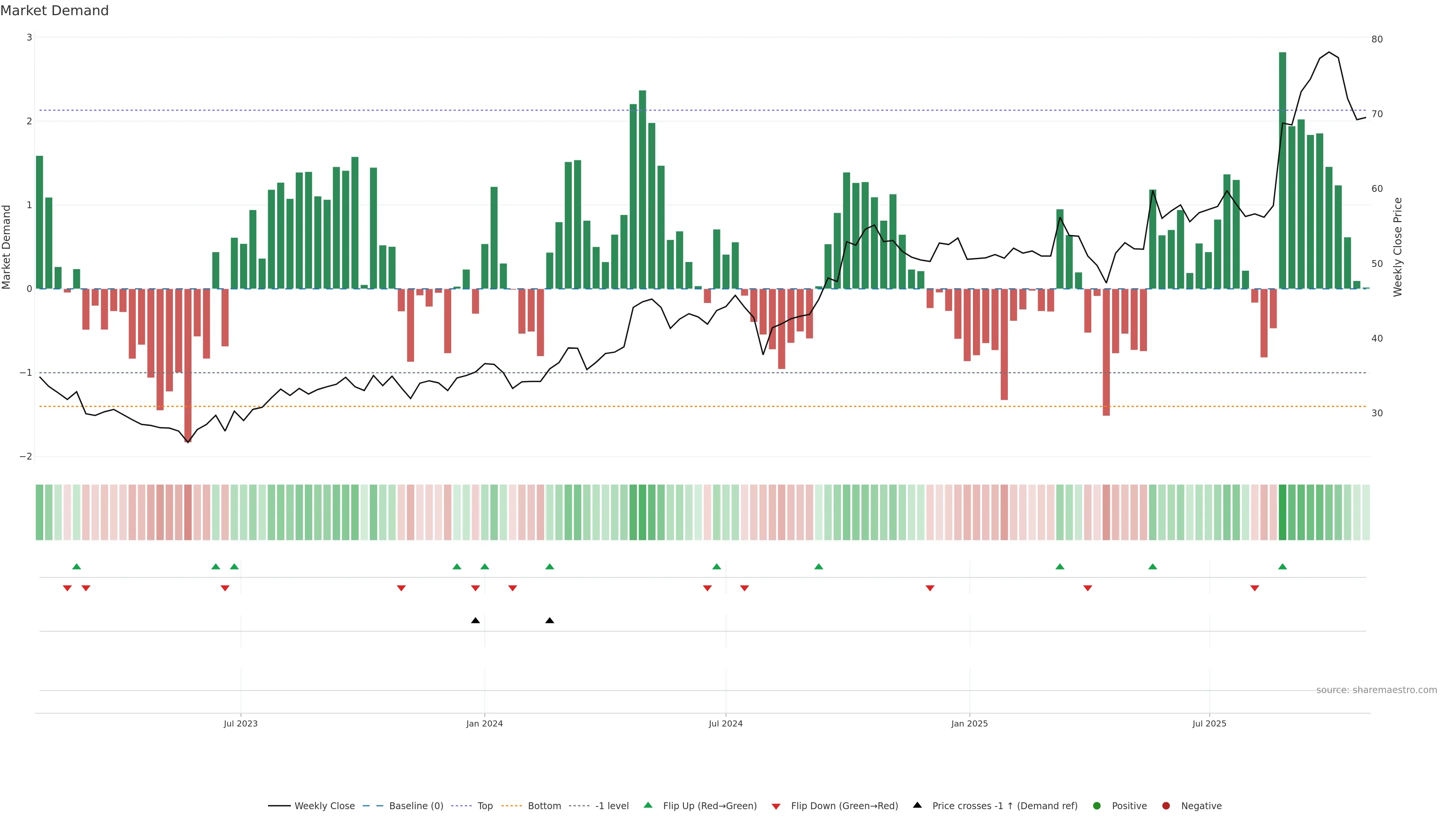Image resolution: width=1456 pixels, height=819 pixels.
Task: Click first black price-cross triangle near Jan 2024
Action: point(475,621)
